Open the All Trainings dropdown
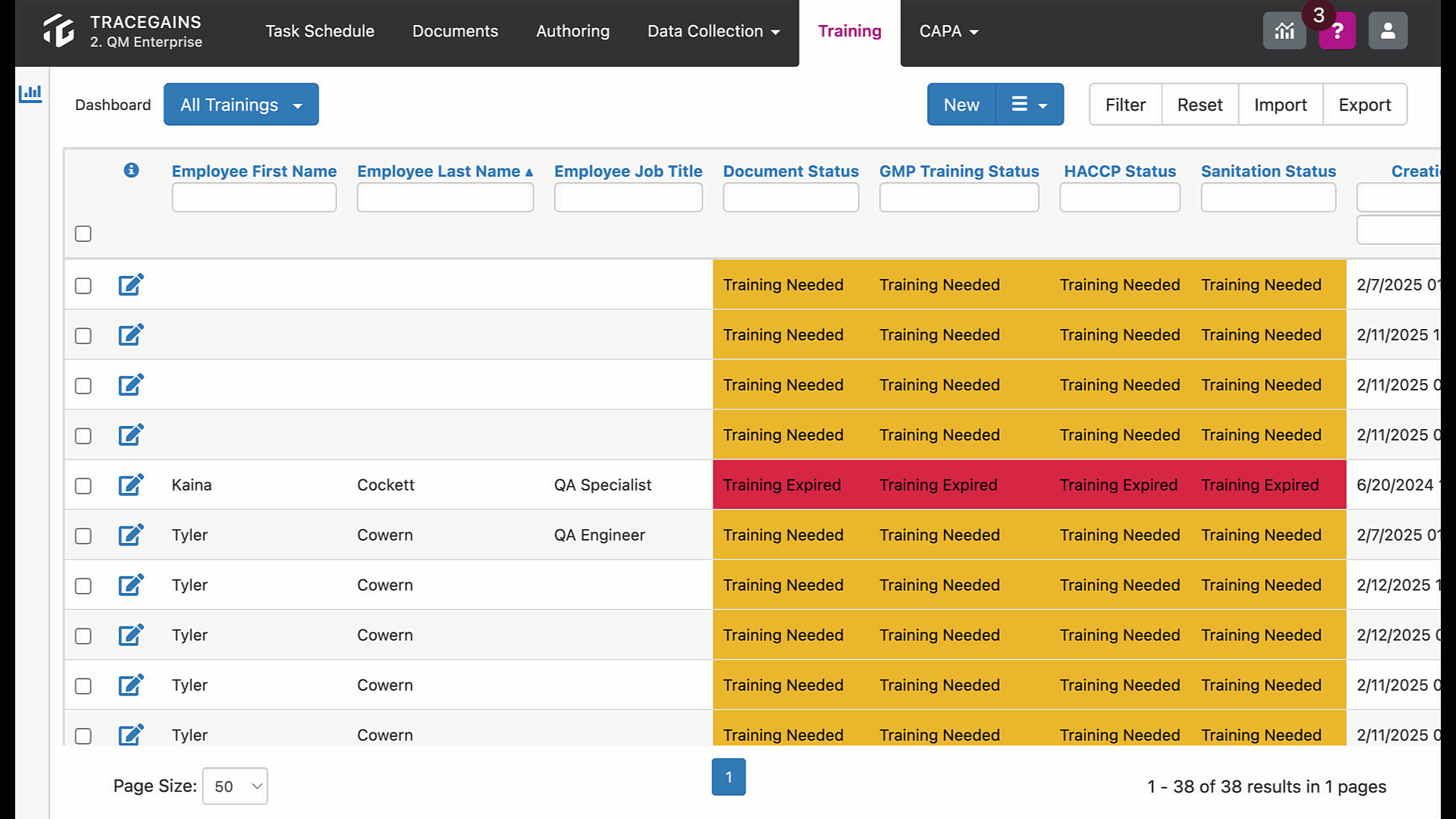Viewport: 1456px width, 819px height. (241, 105)
